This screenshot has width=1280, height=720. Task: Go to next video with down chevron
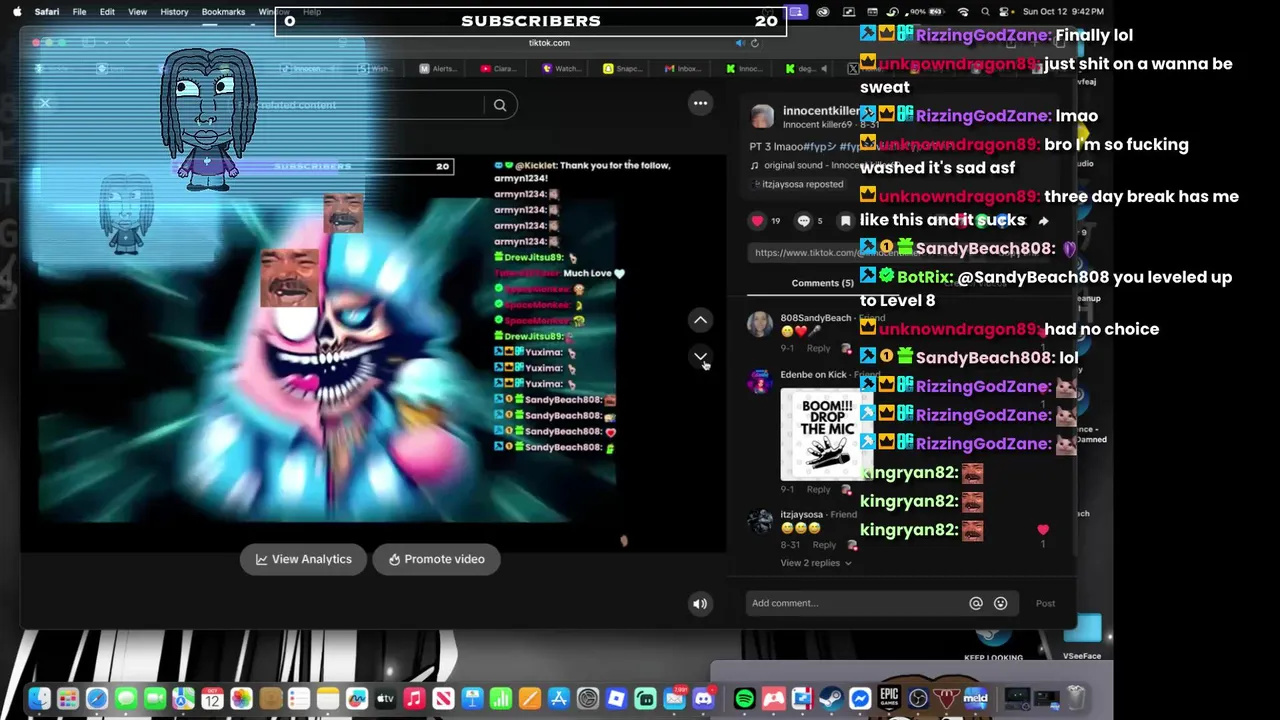pyautogui.click(x=700, y=357)
